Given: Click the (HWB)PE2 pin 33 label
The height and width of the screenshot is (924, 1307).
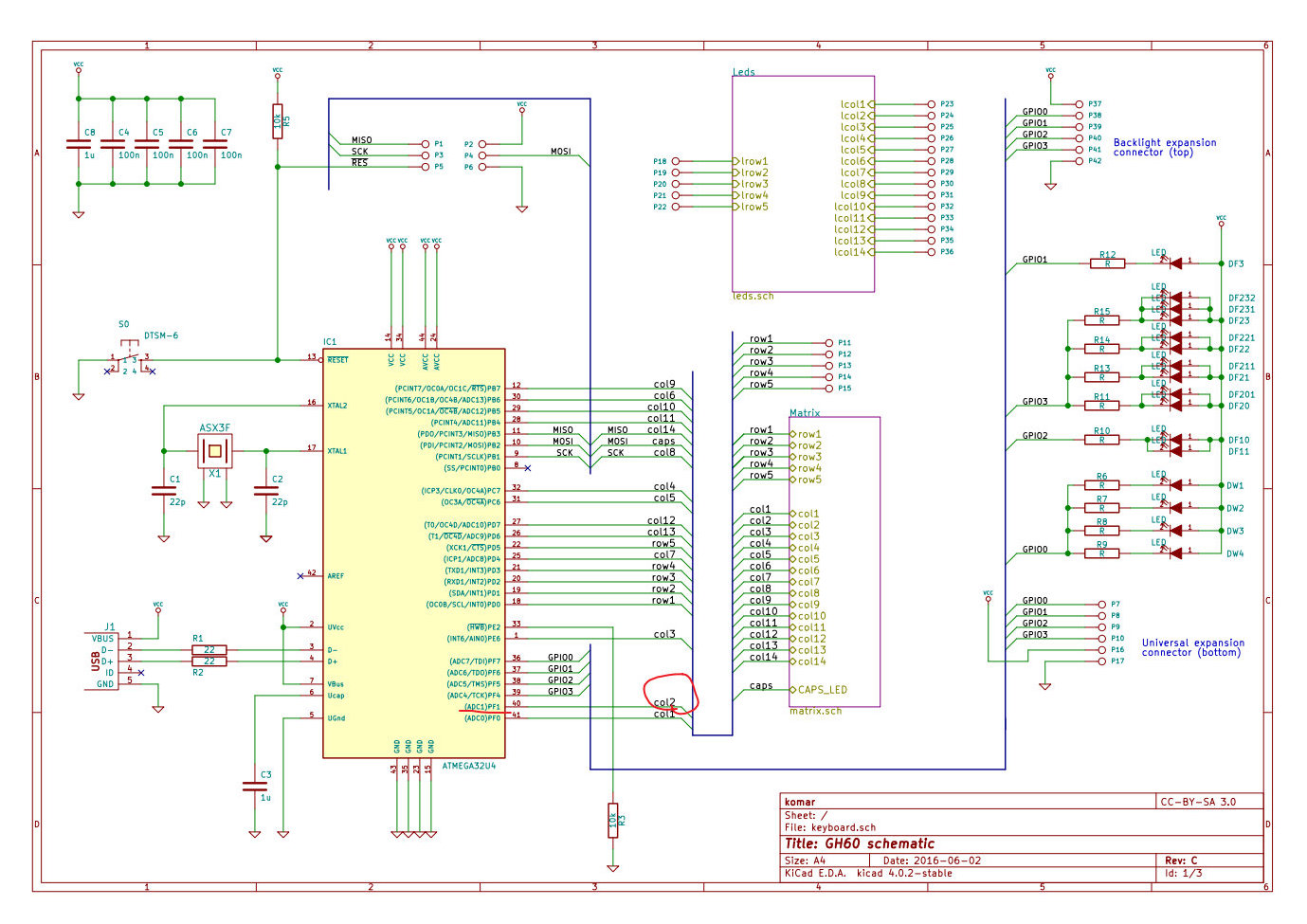Looking at the screenshot, I should (x=483, y=627).
